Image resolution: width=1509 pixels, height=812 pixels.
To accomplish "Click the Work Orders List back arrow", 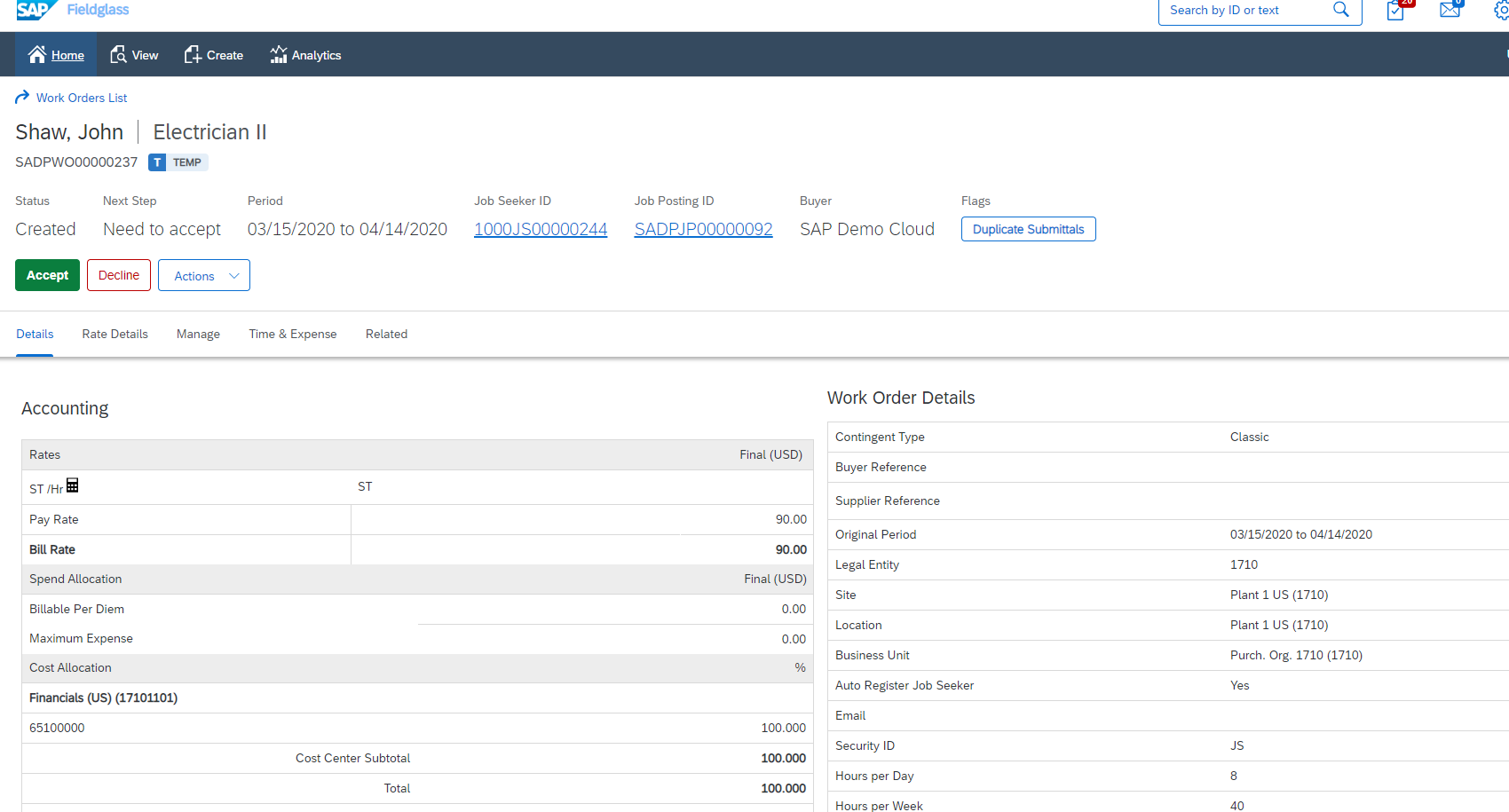I will (22, 97).
